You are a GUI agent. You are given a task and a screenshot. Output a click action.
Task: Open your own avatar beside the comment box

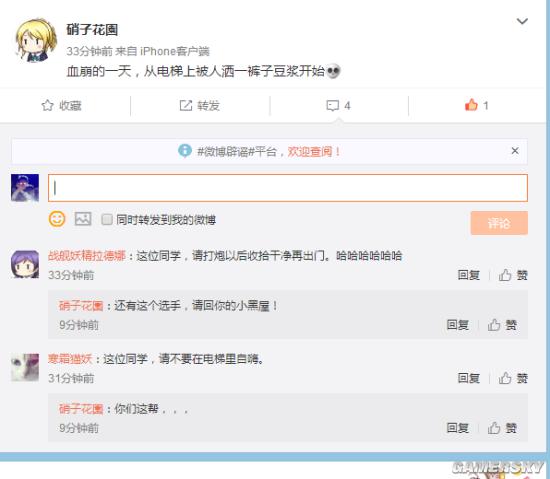25,188
